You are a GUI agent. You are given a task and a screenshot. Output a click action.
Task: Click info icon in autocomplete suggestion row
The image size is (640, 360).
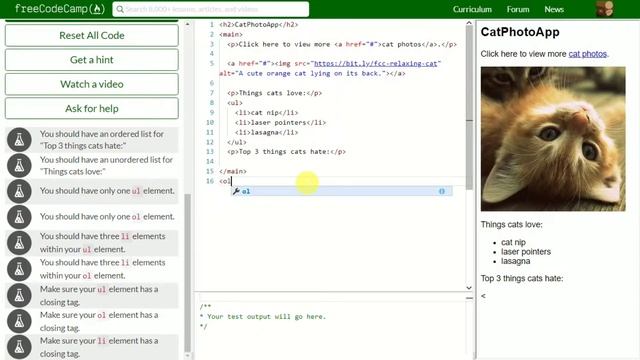click(x=442, y=191)
